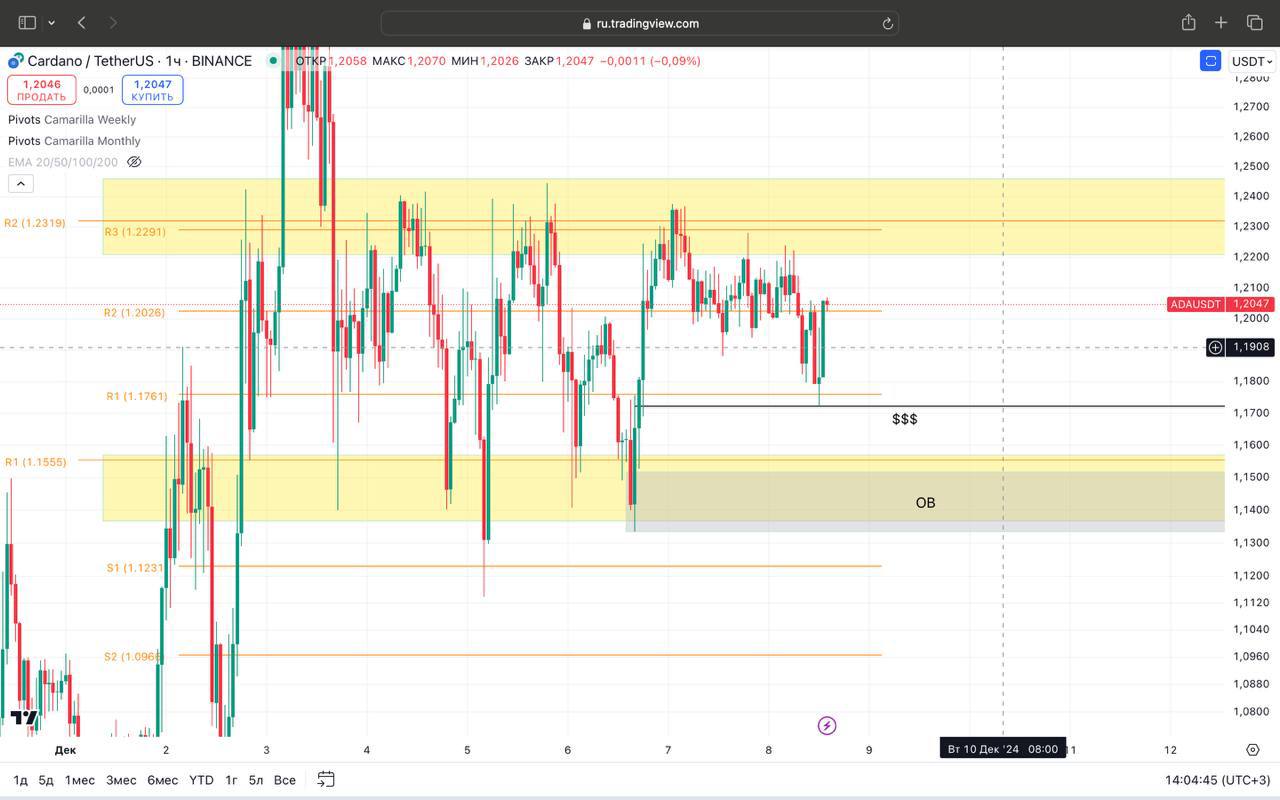1280x800 pixels.
Task: Click the S2 pivot label
Action: 132,657
